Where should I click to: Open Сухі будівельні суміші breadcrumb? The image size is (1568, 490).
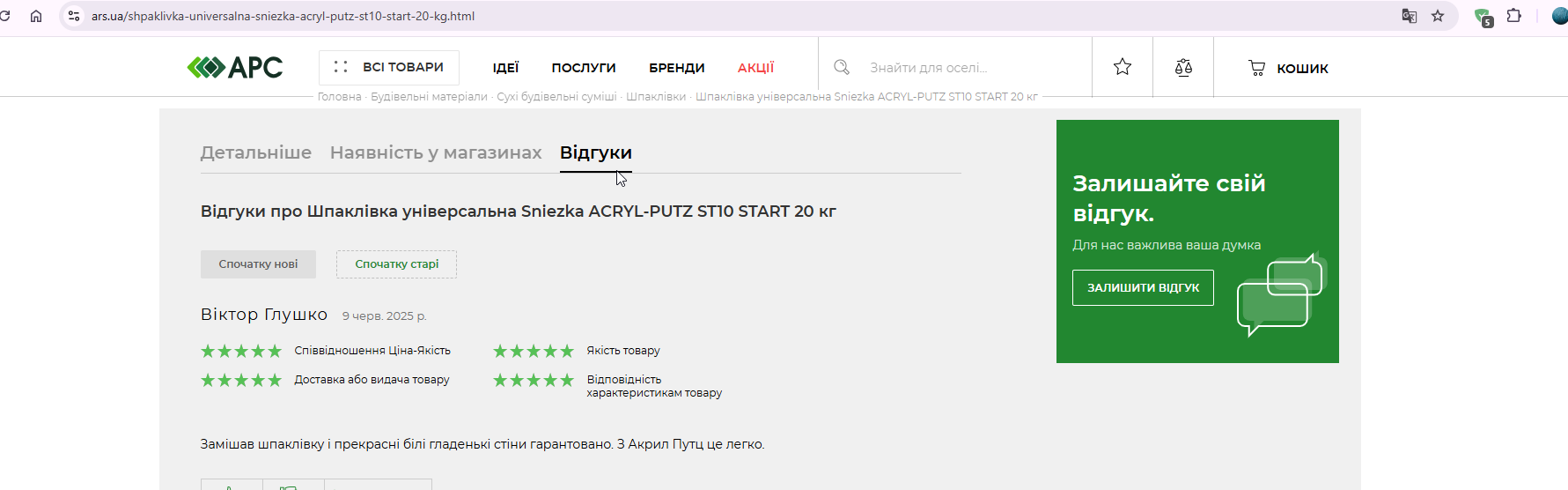point(556,97)
